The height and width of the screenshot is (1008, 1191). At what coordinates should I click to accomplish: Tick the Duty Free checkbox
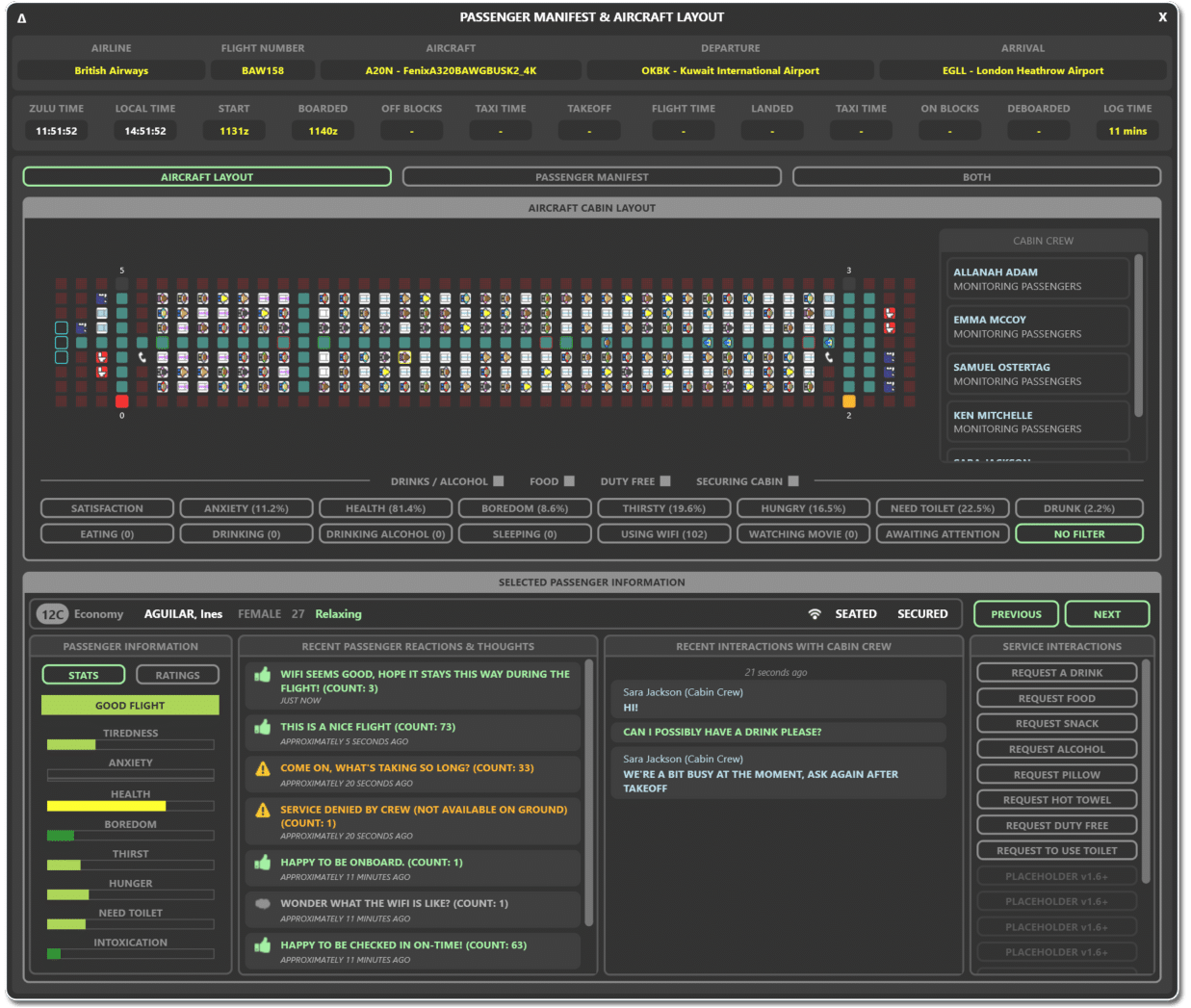click(x=665, y=481)
